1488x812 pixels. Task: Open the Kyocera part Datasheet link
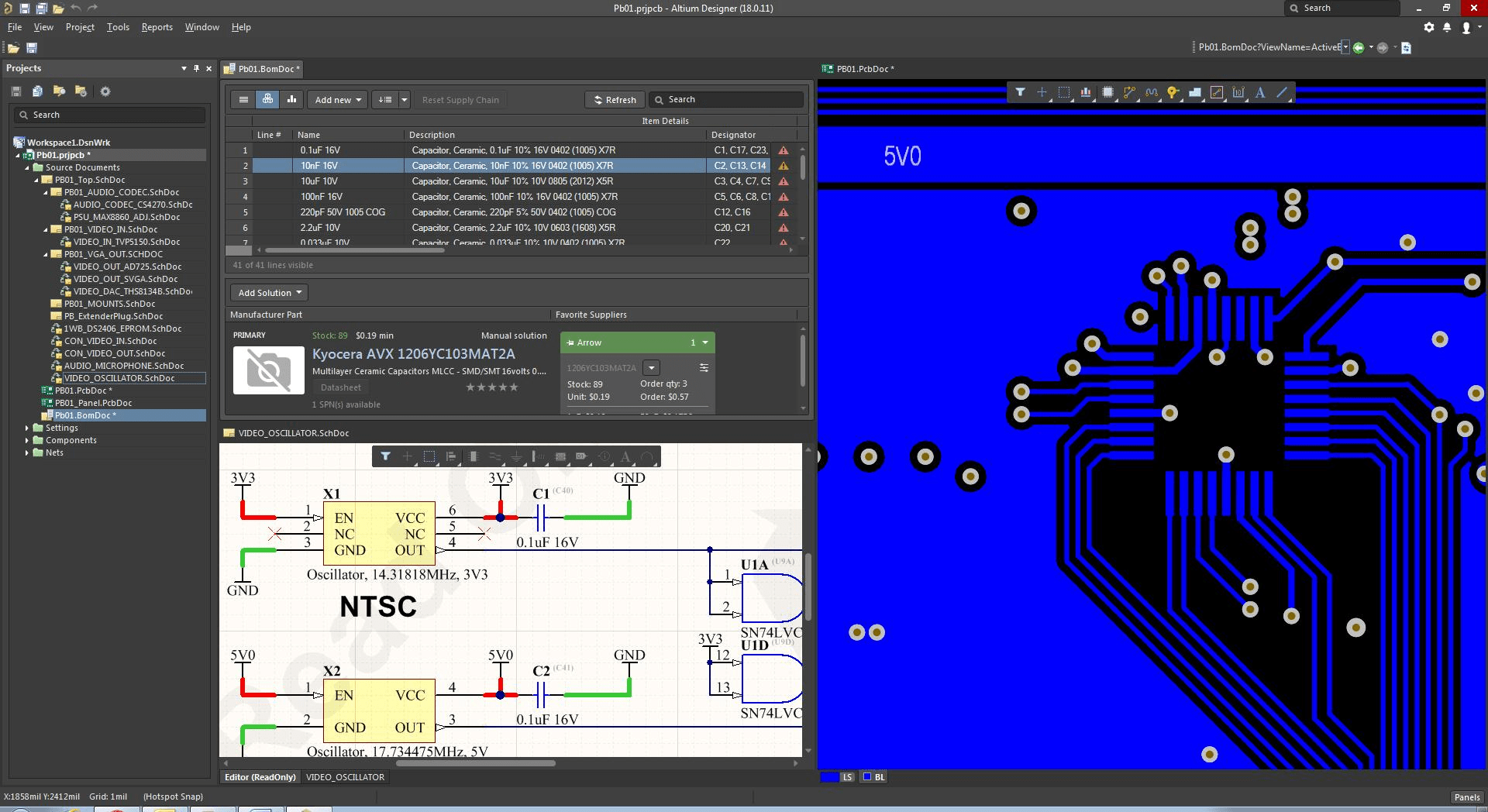click(341, 387)
